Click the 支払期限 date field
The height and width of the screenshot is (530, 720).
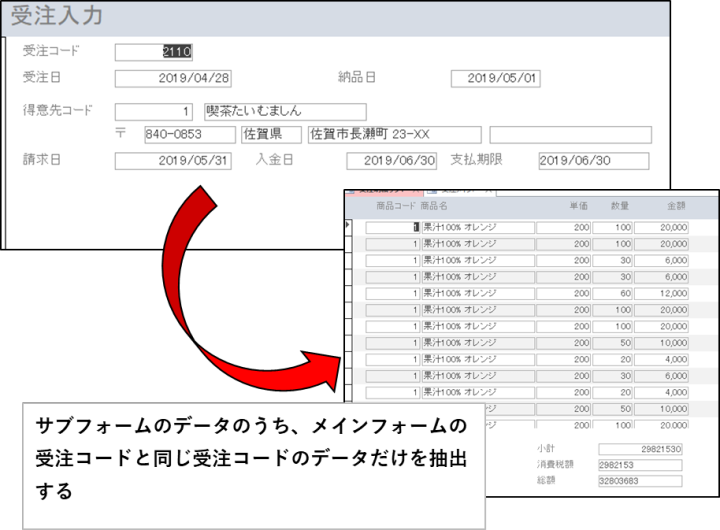[x=593, y=160]
